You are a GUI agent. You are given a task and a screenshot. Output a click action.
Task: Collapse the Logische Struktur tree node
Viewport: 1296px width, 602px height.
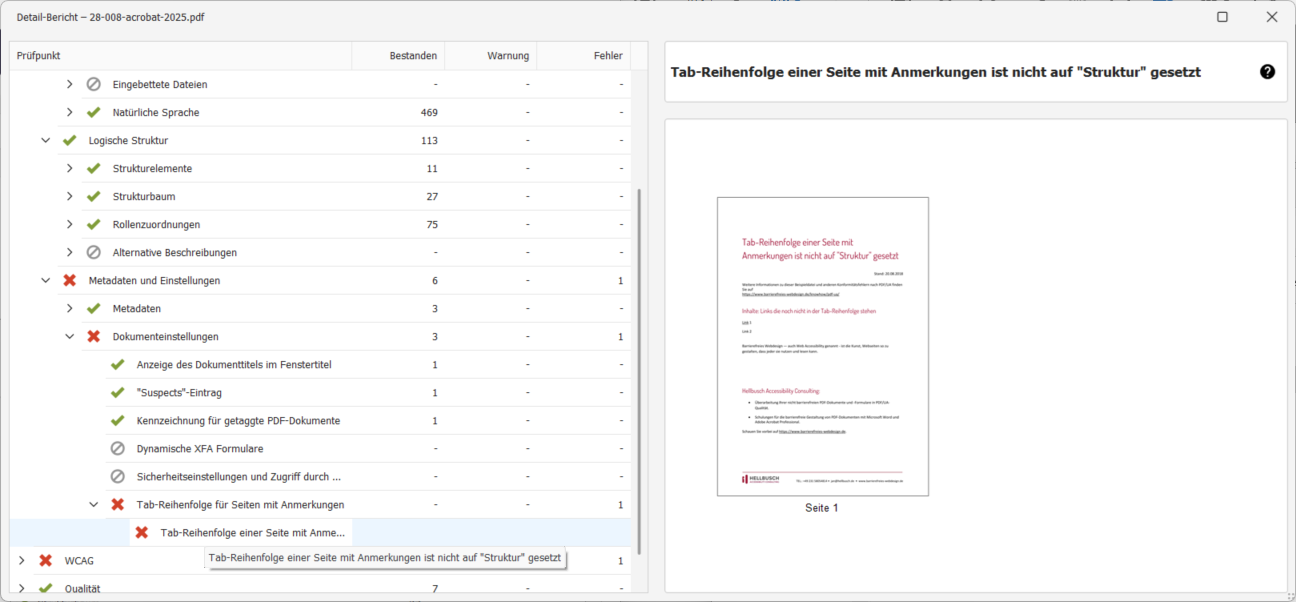pyautogui.click(x=45, y=140)
